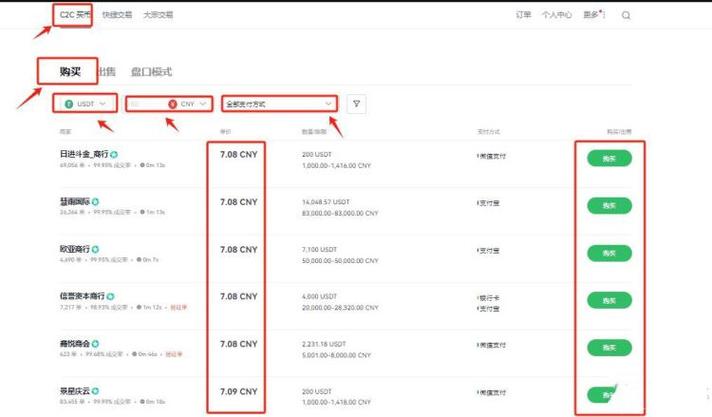Viewport: 712px width, 417px height.
Task: Click the funnel filter icon beside payment dropdown
Action: (357, 104)
